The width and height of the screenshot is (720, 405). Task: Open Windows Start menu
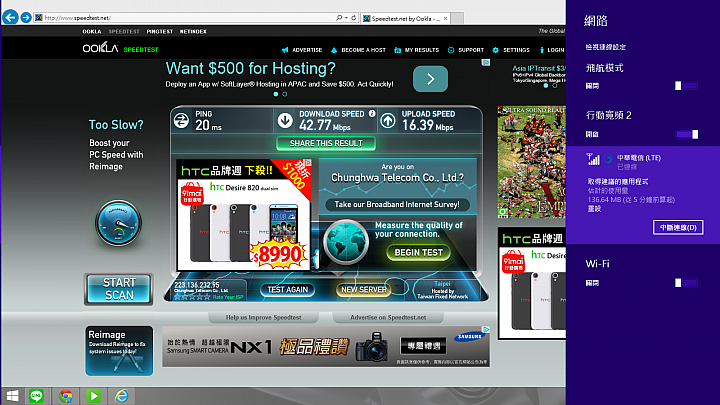(12, 396)
